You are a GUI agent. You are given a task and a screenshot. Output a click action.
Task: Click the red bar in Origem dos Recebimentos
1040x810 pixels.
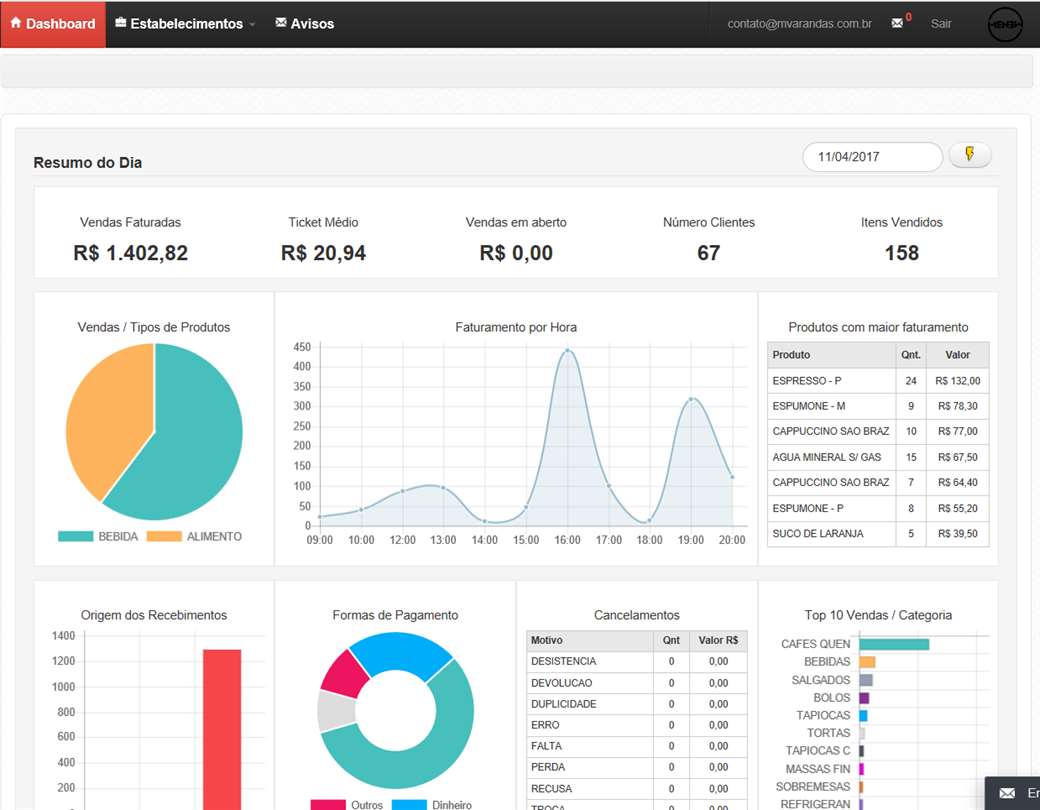tap(222, 729)
